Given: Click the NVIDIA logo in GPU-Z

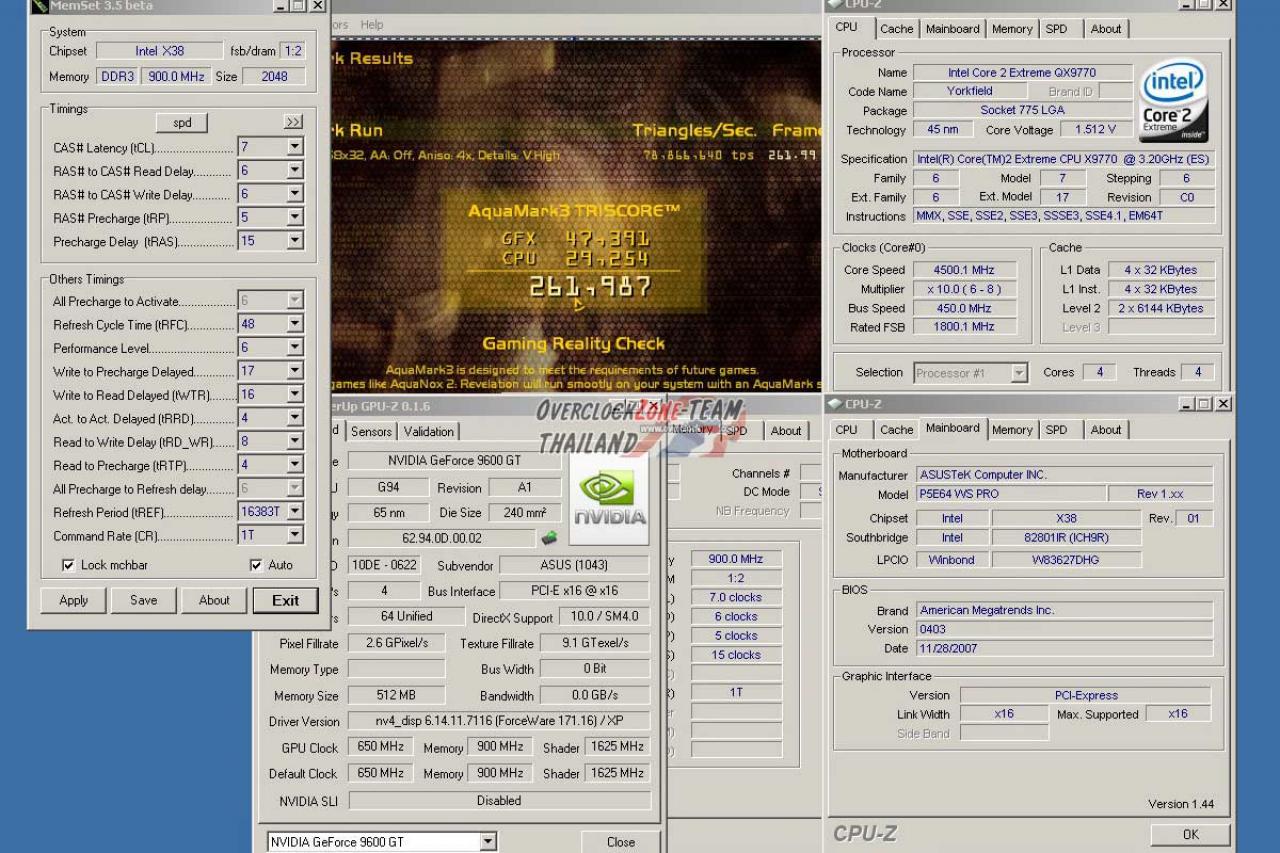Looking at the screenshot, I should point(609,499).
